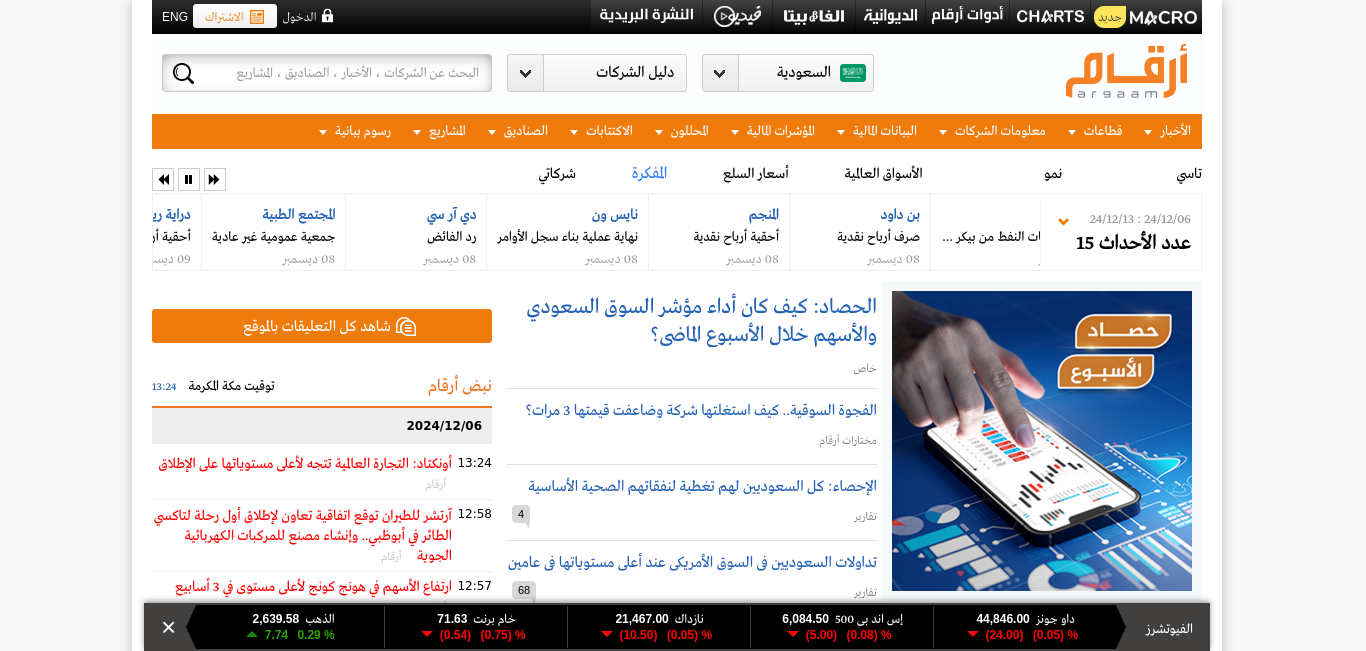This screenshot has width=1366, height=651.
Task: Click the خام برنت quote
Action: (476, 626)
